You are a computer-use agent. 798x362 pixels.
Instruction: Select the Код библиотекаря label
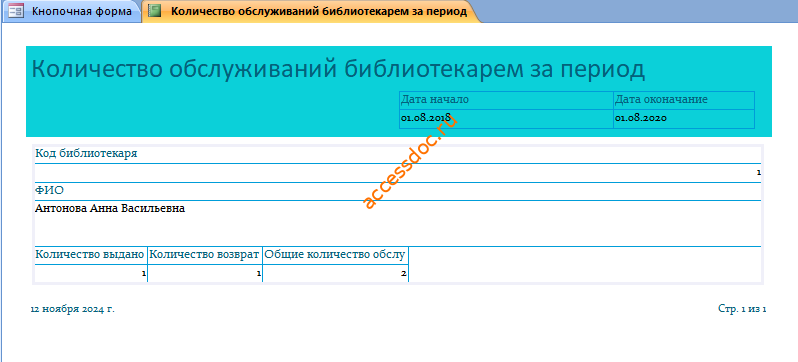click(x=86, y=153)
